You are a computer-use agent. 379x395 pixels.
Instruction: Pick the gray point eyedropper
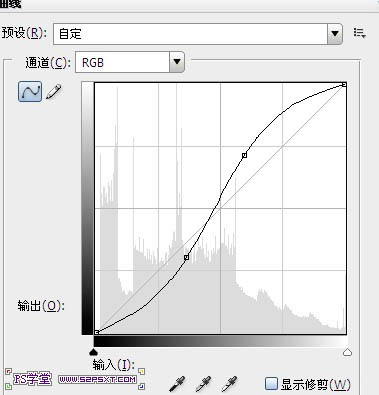203,384
